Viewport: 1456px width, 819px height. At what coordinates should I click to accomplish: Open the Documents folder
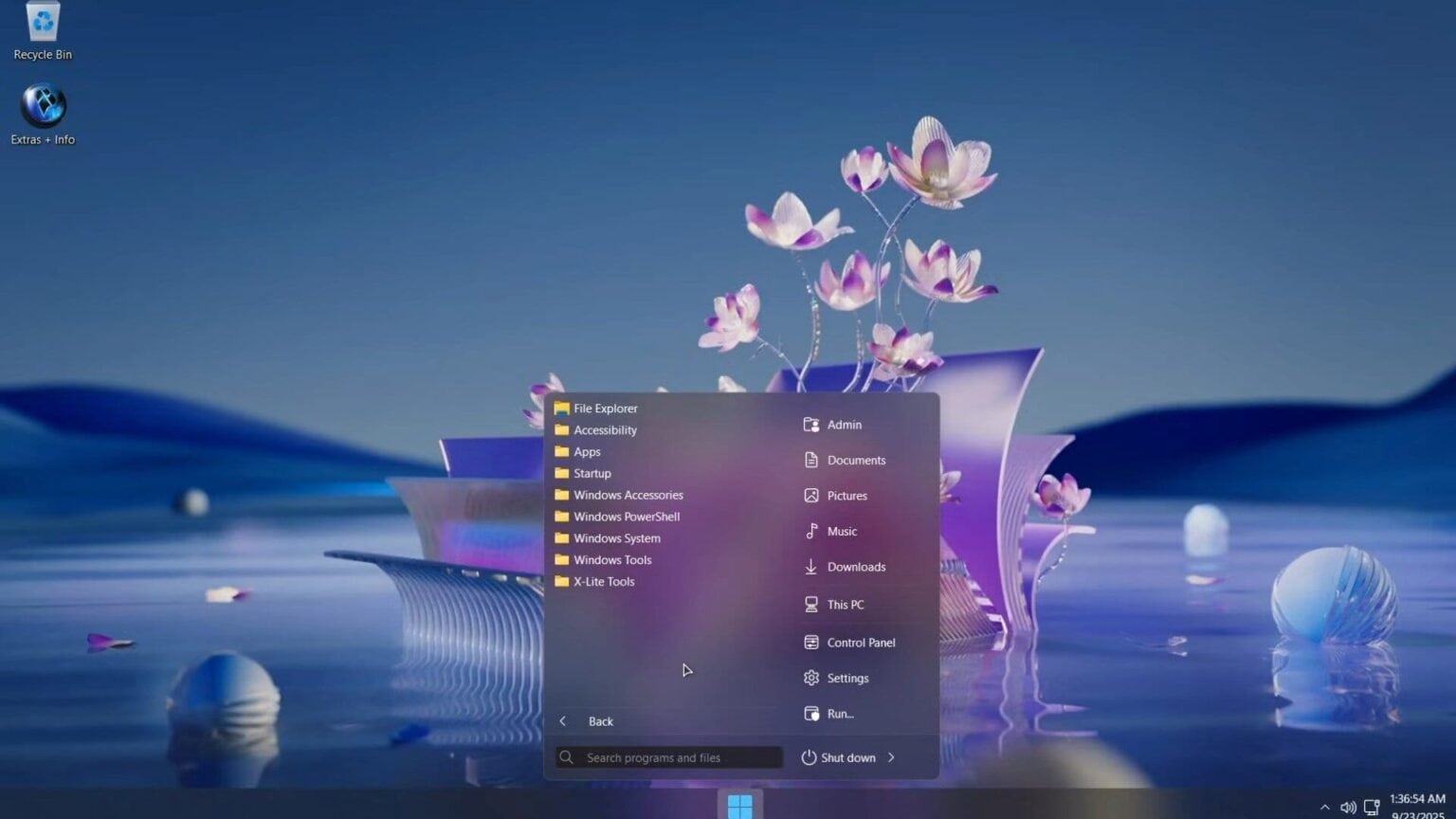click(x=856, y=460)
